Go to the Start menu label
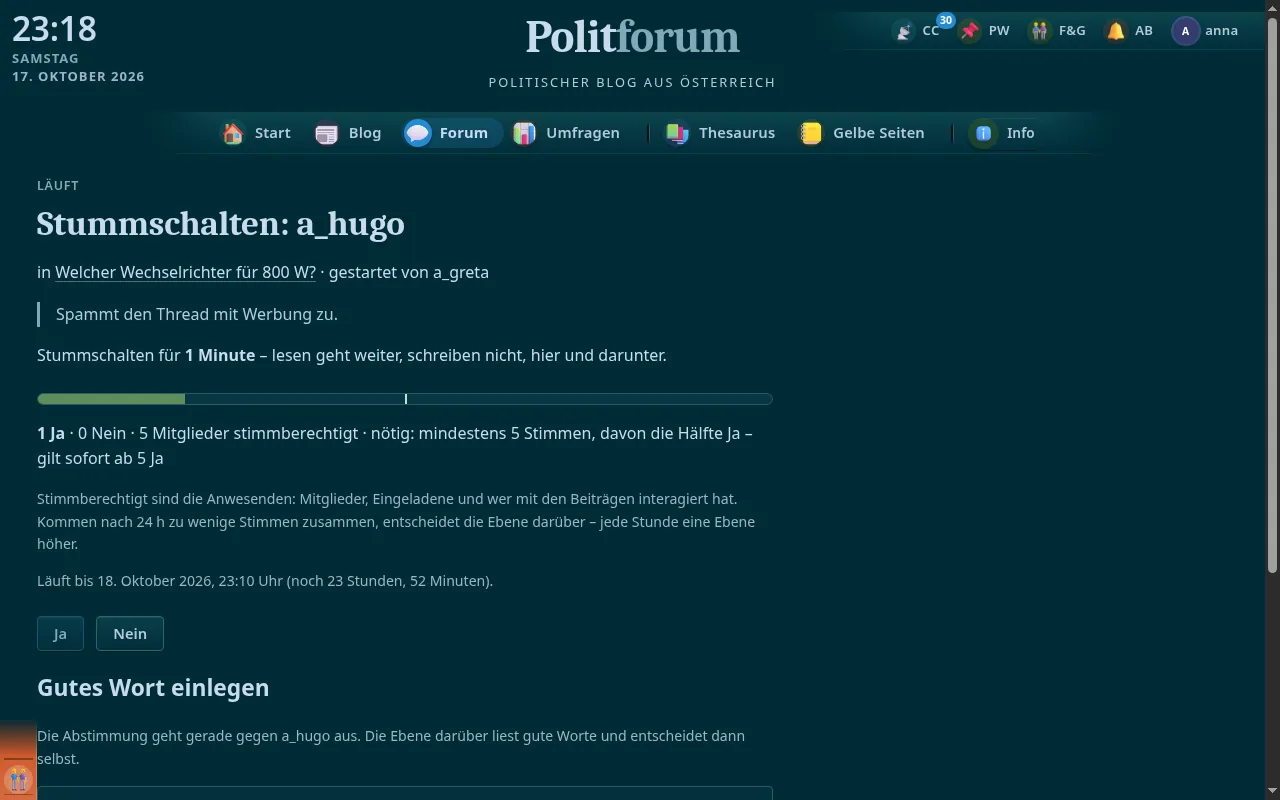The image size is (1280, 800). 273,133
